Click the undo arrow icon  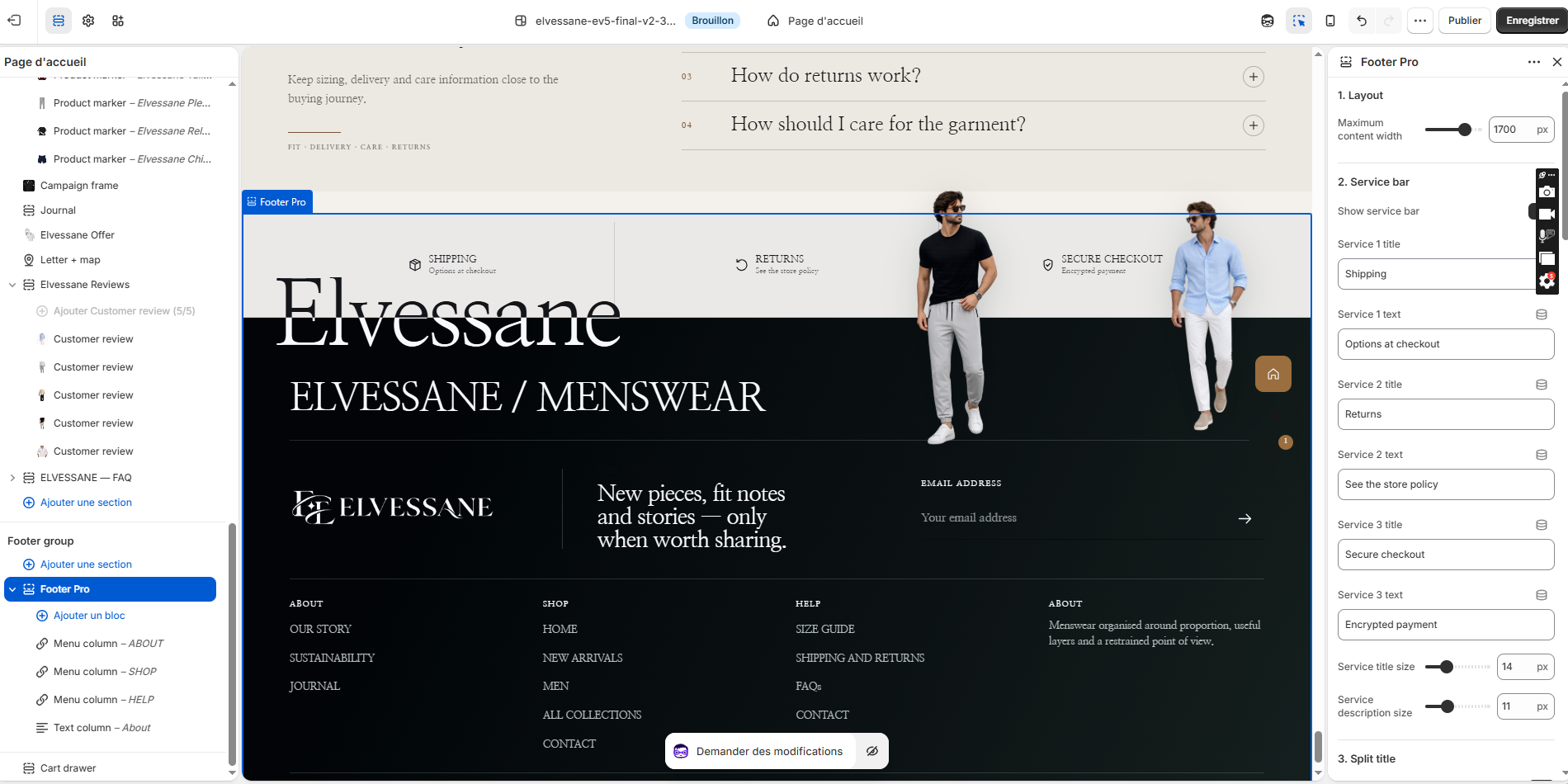coord(1362,21)
